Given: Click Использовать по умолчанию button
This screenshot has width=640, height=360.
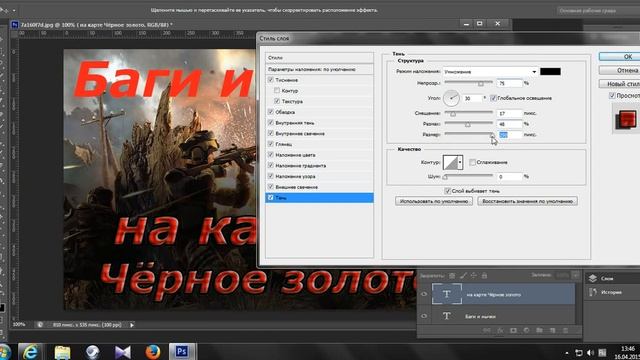Looking at the screenshot, I should tap(434, 201).
